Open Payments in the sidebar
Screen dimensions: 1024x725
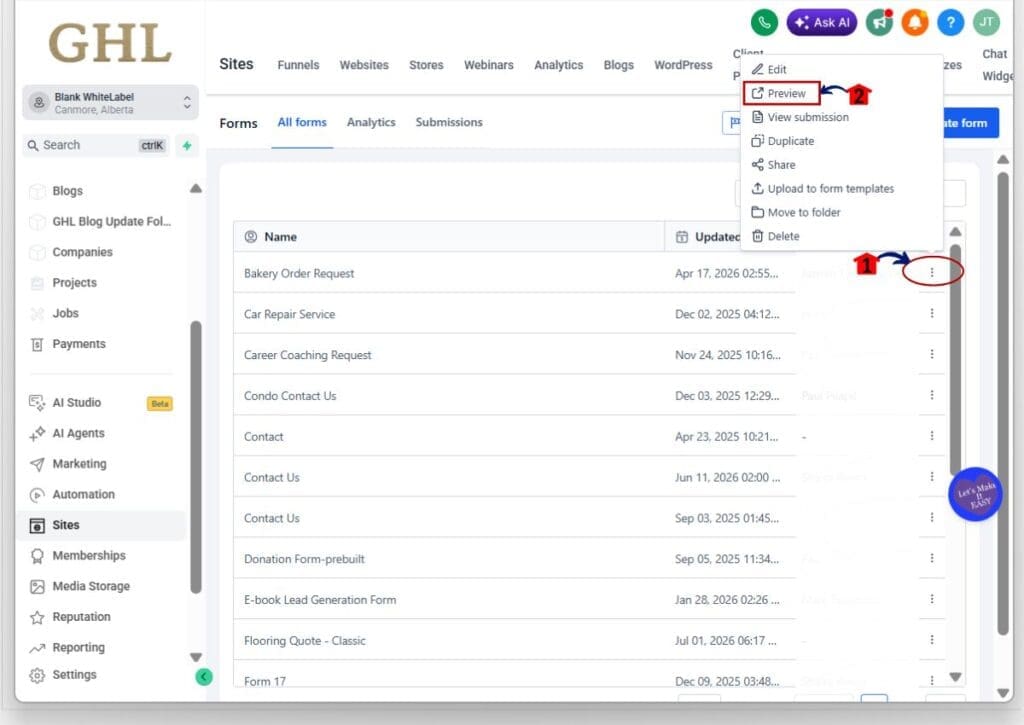[79, 344]
